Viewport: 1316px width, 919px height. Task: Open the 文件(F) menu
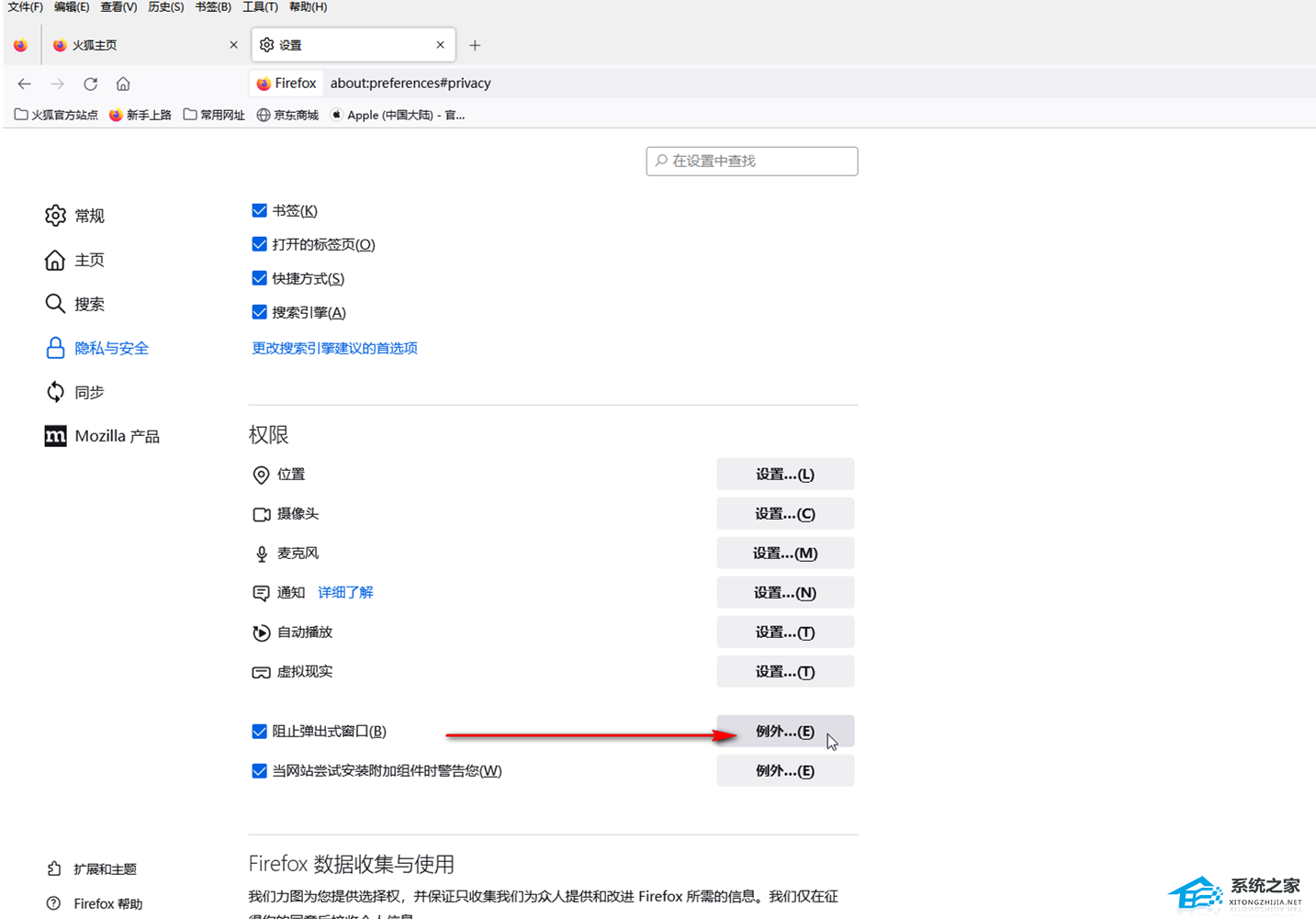[x=26, y=7]
